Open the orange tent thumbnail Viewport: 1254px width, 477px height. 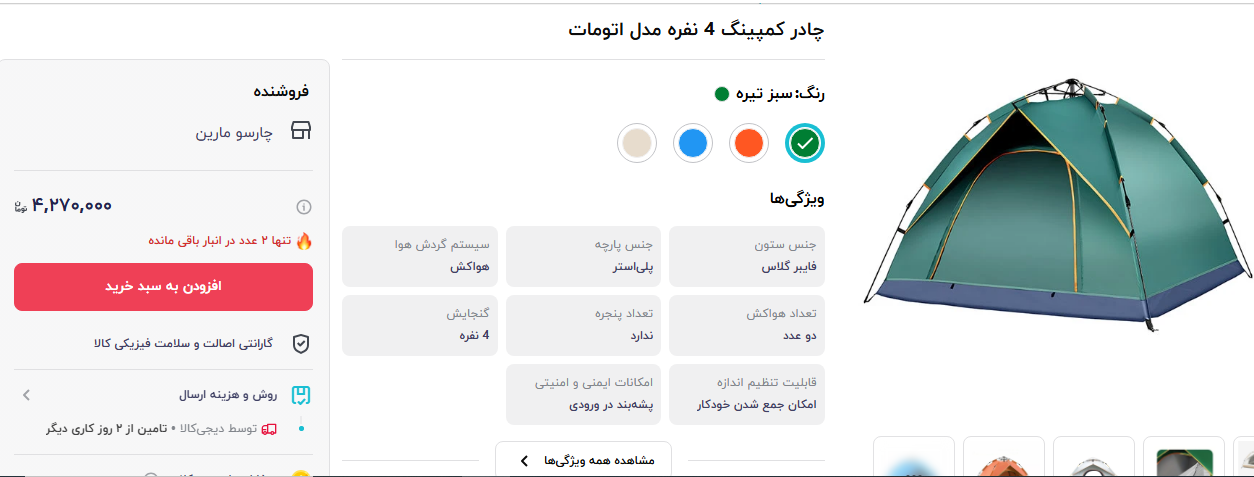click(x=1003, y=459)
